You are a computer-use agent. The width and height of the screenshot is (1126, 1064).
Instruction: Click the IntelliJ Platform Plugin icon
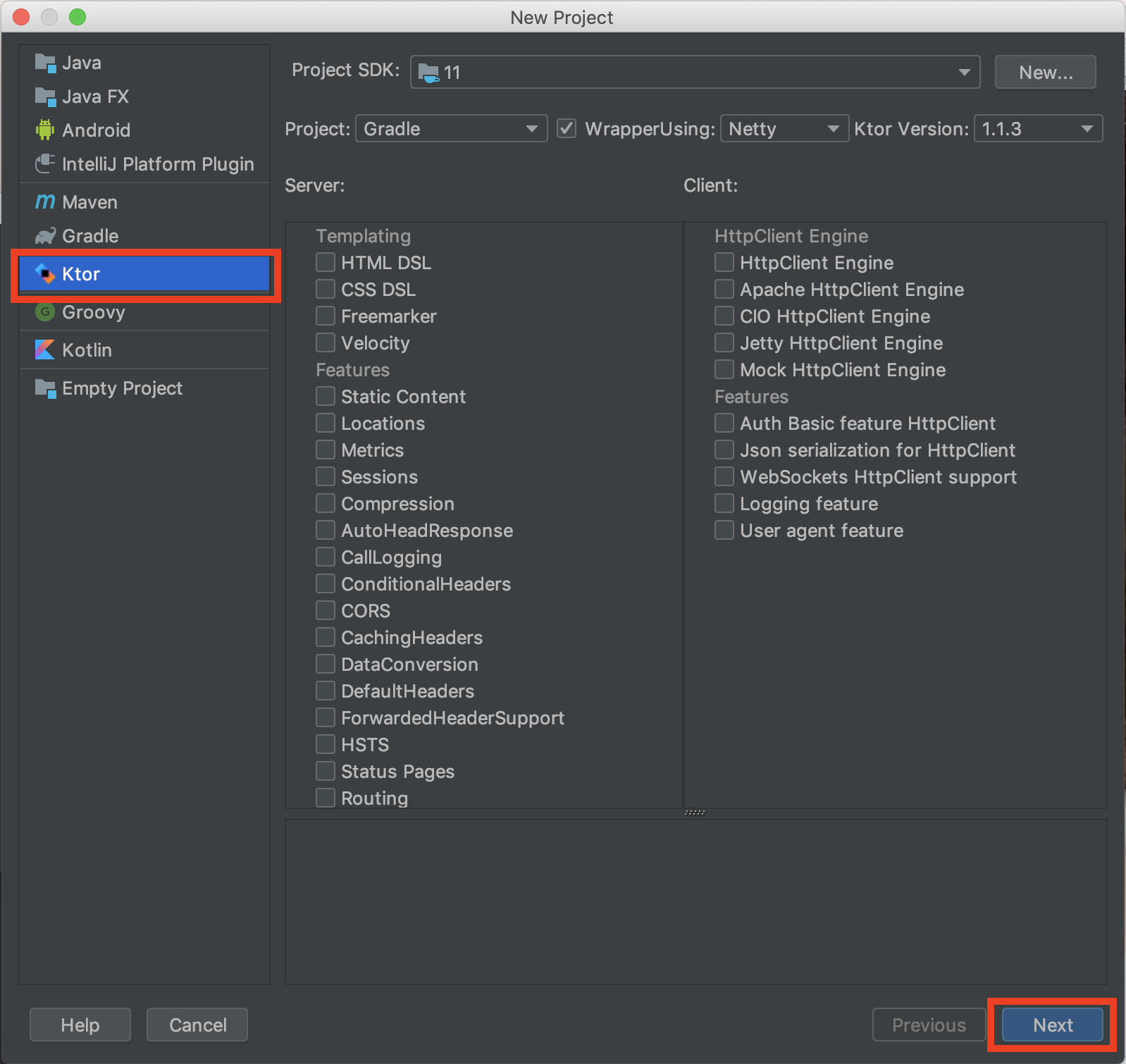pos(45,163)
